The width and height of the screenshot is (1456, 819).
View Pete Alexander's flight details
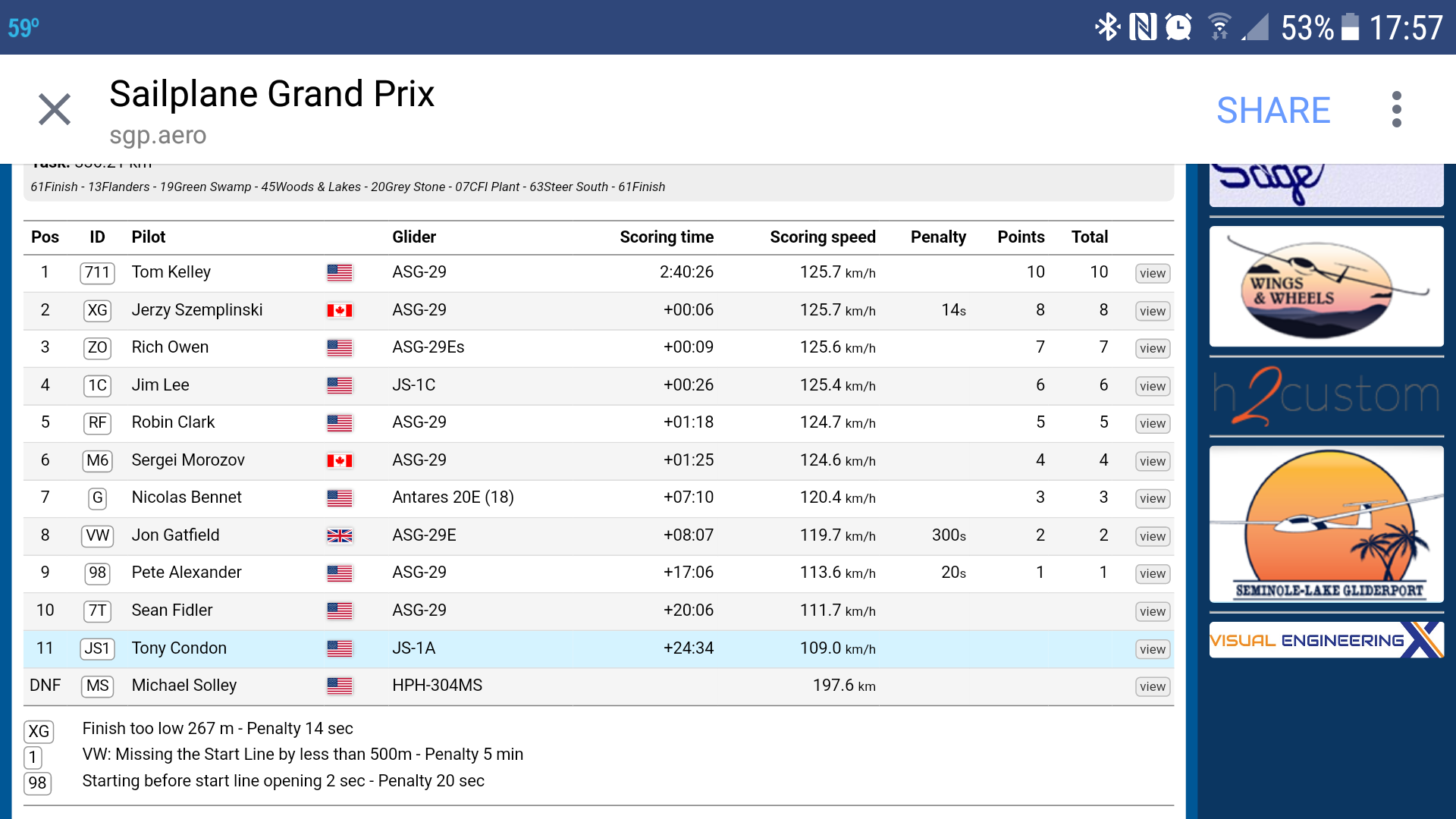1152,573
